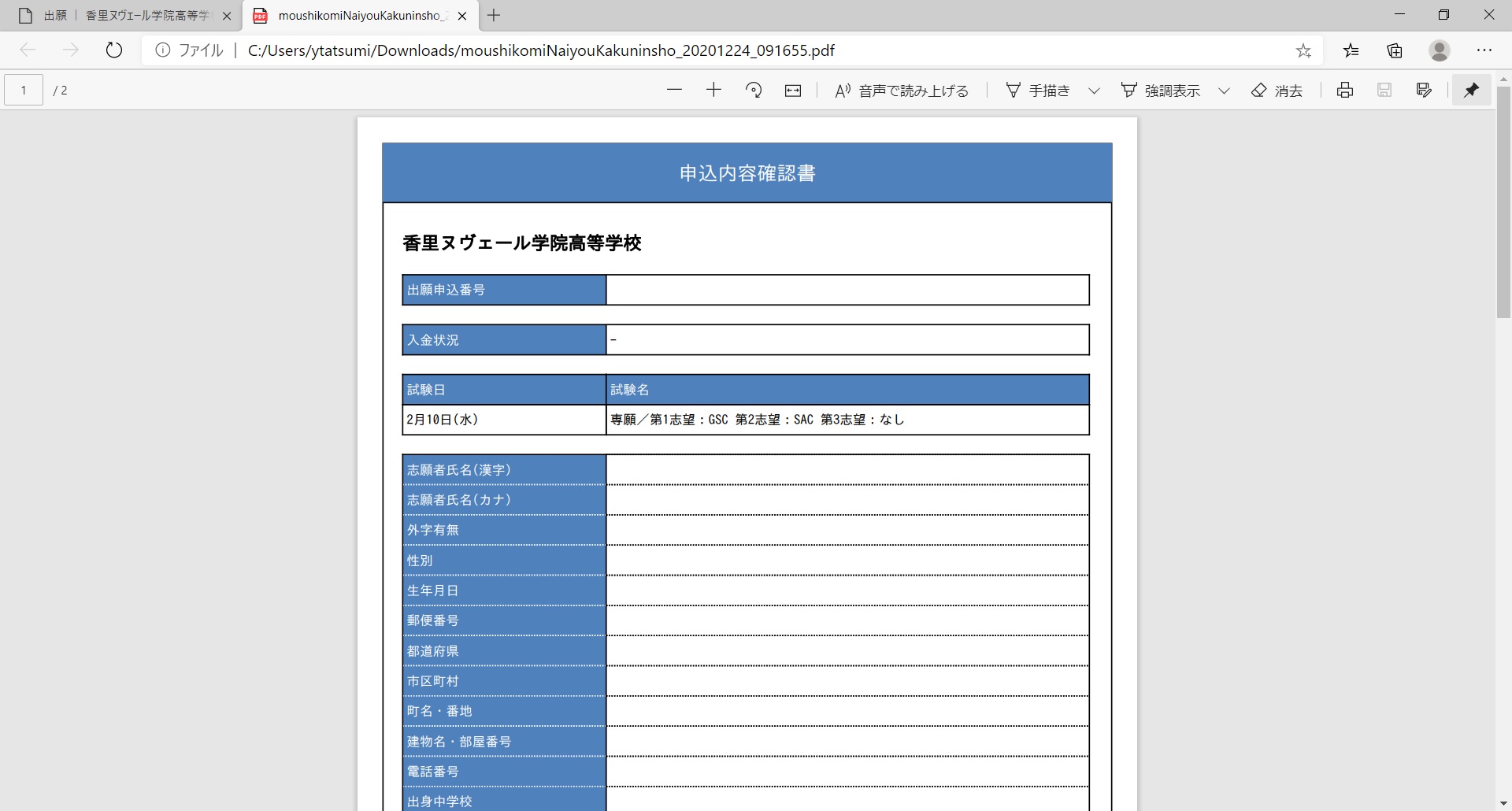This screenshot has width=1512, height=811.
Task: Click the 2月10日(水) exam date cell
Action: (x=504, y=420)
